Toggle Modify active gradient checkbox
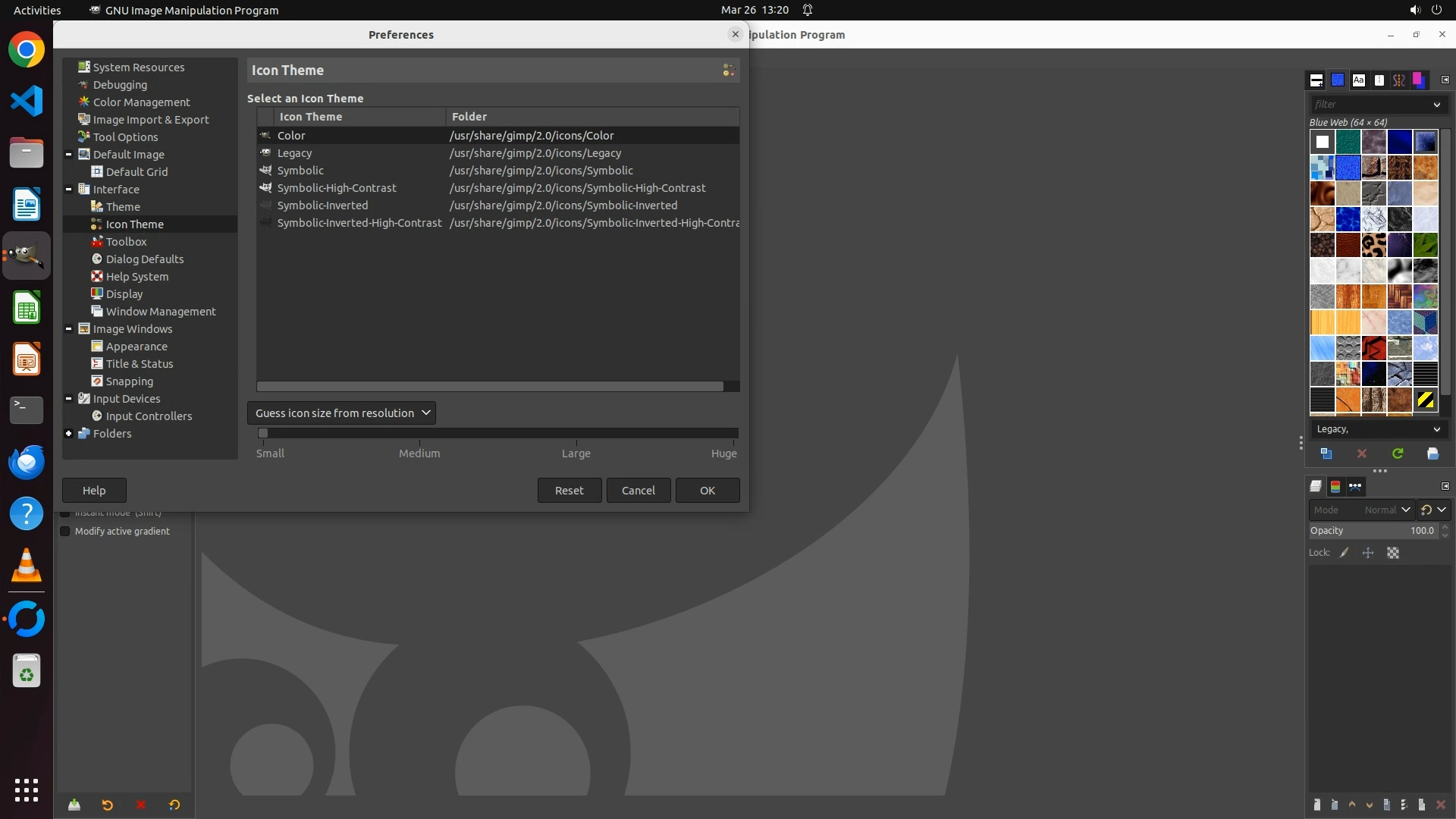This screenshot has height=819, width=1456. pos(65,532)
